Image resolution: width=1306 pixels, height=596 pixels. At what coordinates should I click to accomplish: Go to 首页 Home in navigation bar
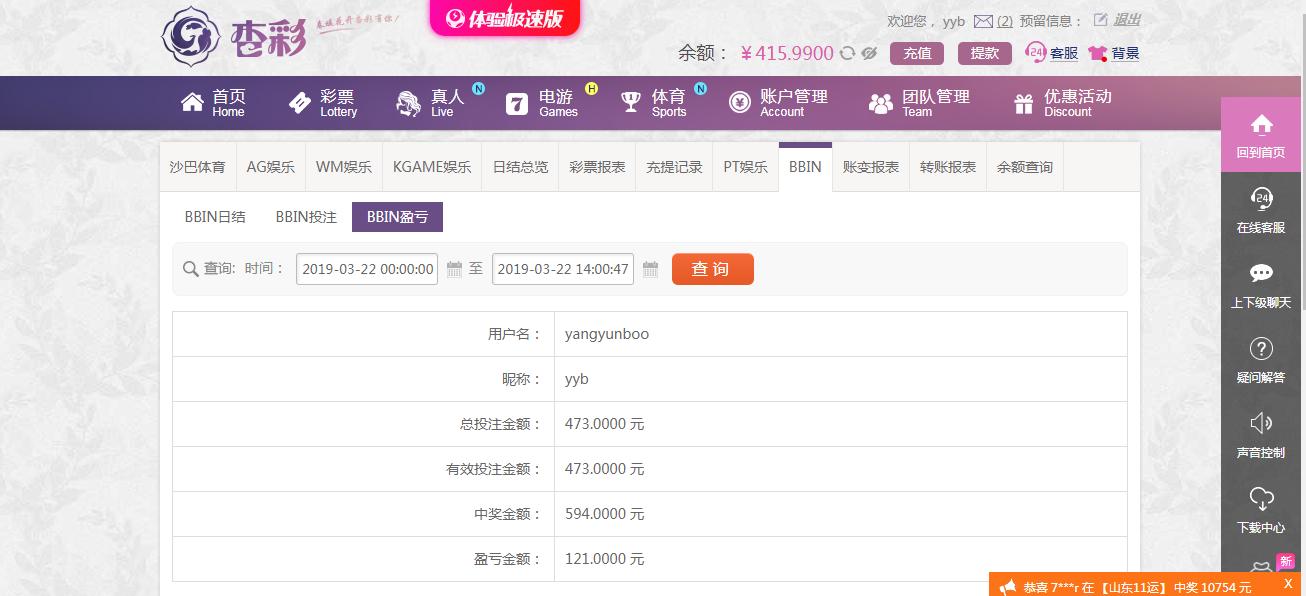coord(213,103)
